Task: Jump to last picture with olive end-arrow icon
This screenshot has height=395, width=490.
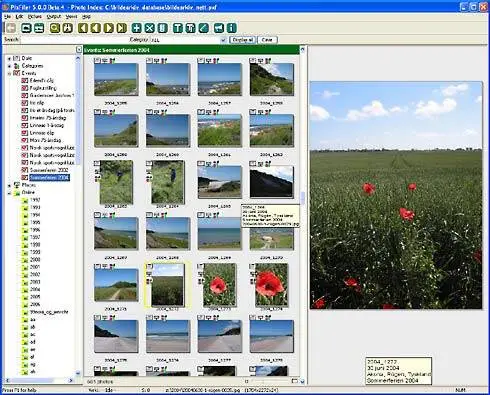Action: [x=122, y=28]
